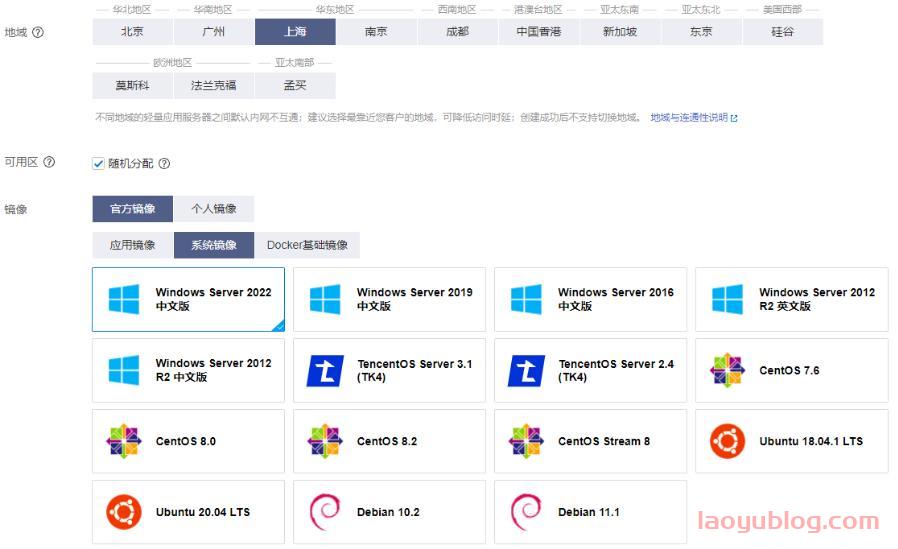This screenshot has height=549, width=898.
Task: Choose the Debian 10.2 label
Action: tap(388, 512)
